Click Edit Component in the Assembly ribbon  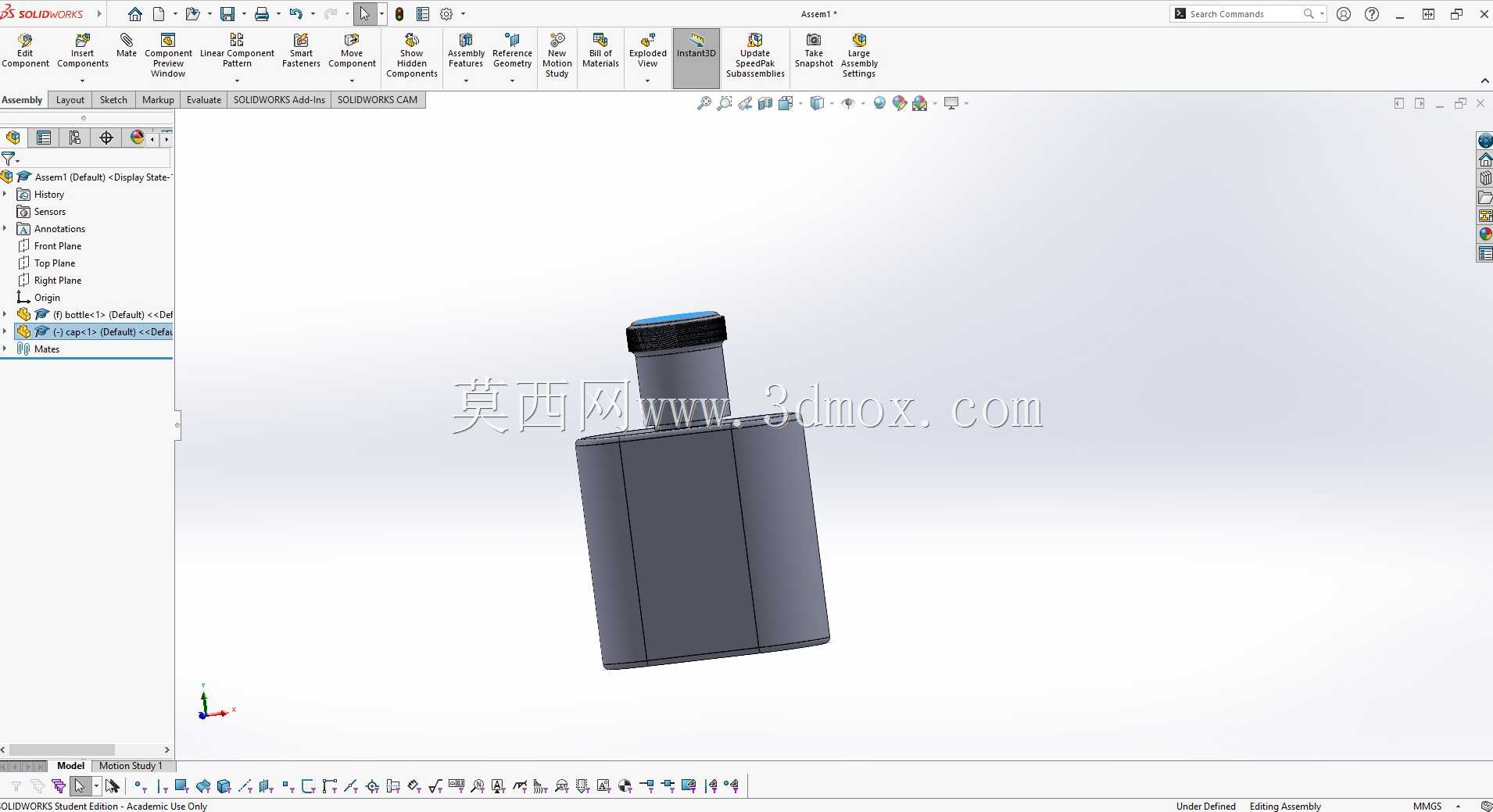click(25, 50)
